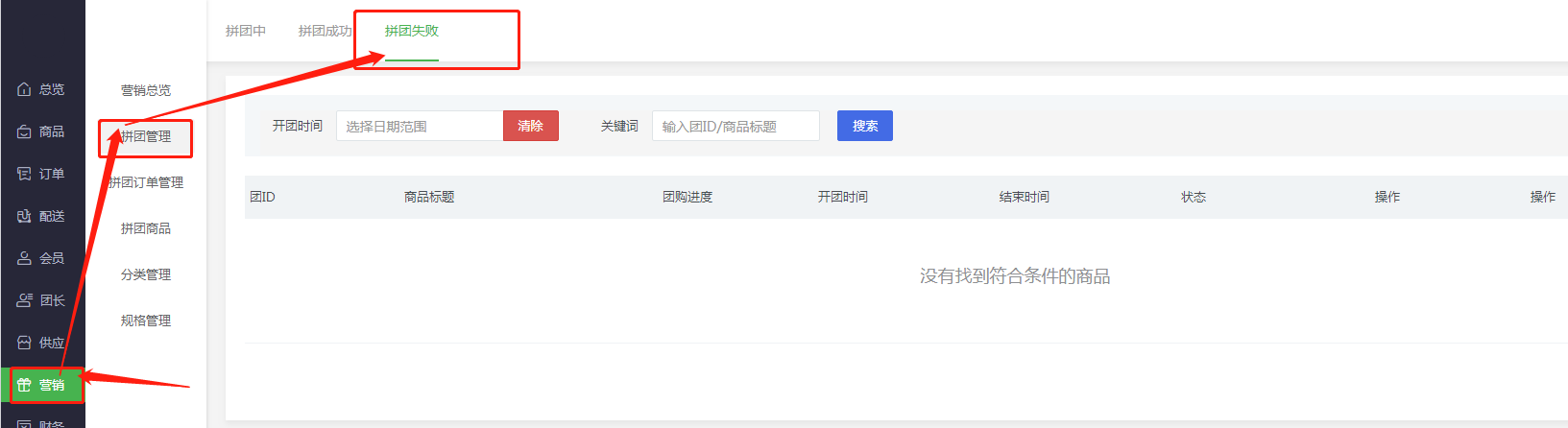Click the 营销 gift icon in sidebar
Image resolution: width=1568 pixels, height=428 pixels.
coord(24,385)
